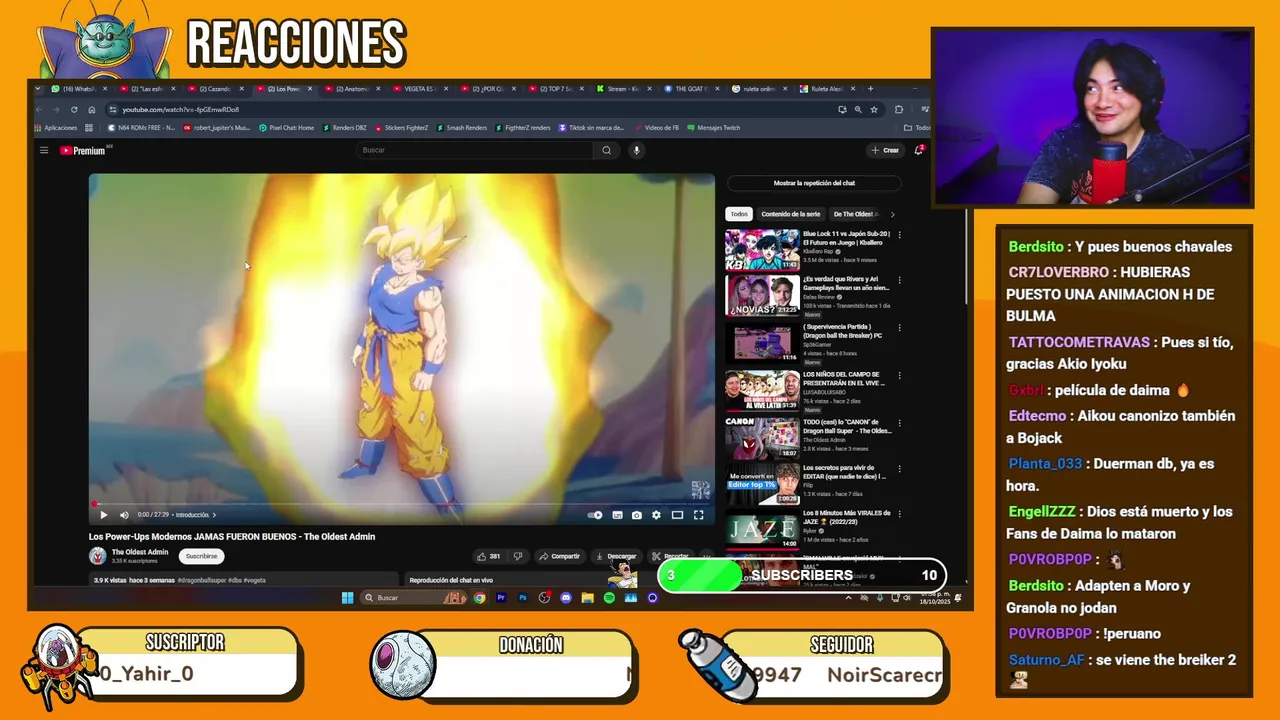1280x720 pixels.
Task: Open a new browser tab plus
Action: (870, 89)
